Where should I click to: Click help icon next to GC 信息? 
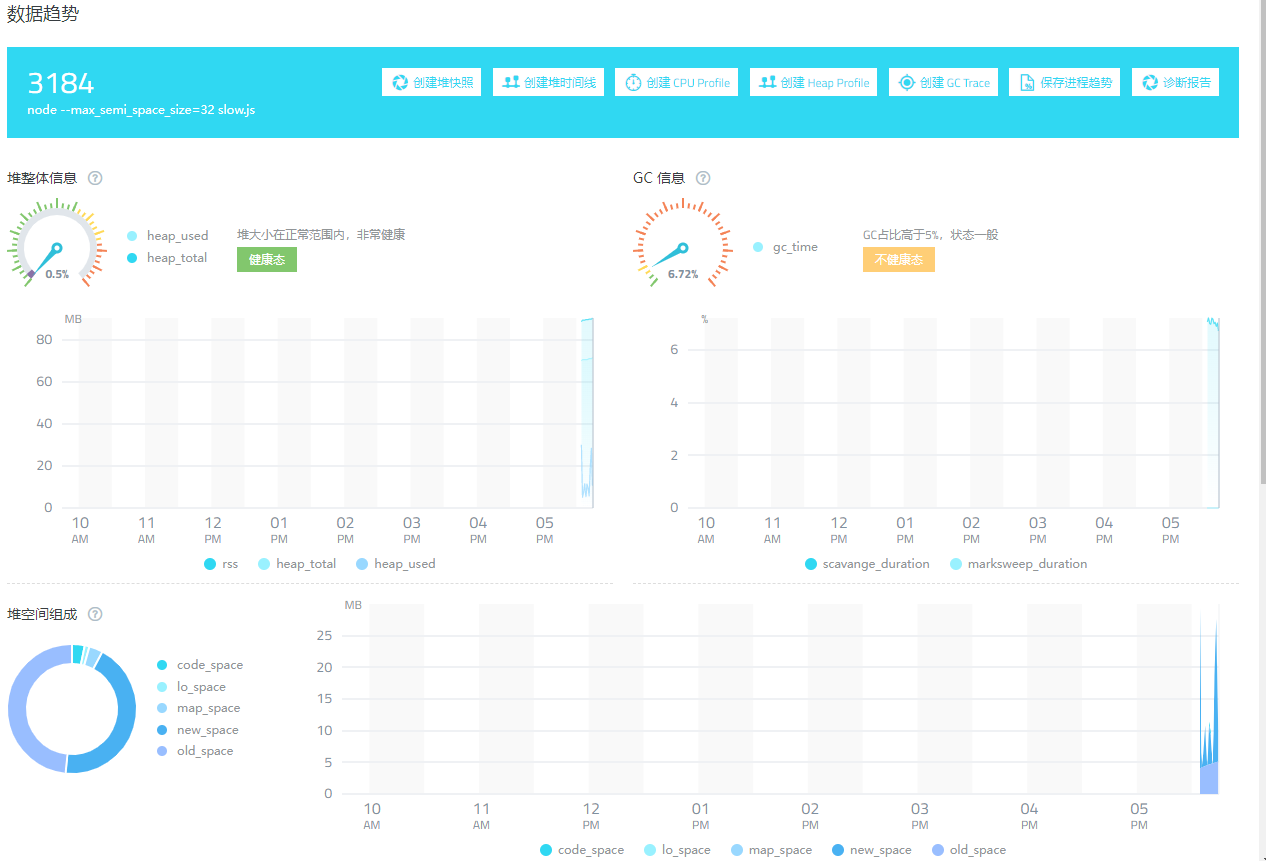(703, 178)
